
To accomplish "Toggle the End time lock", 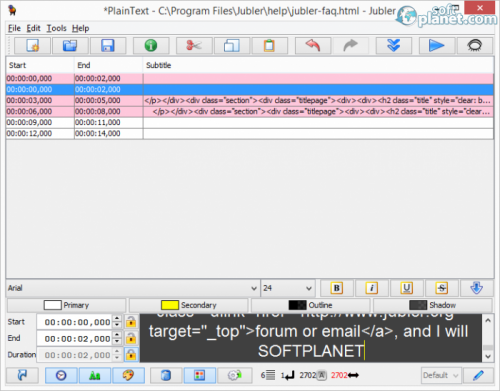I will tap(131, 338).
